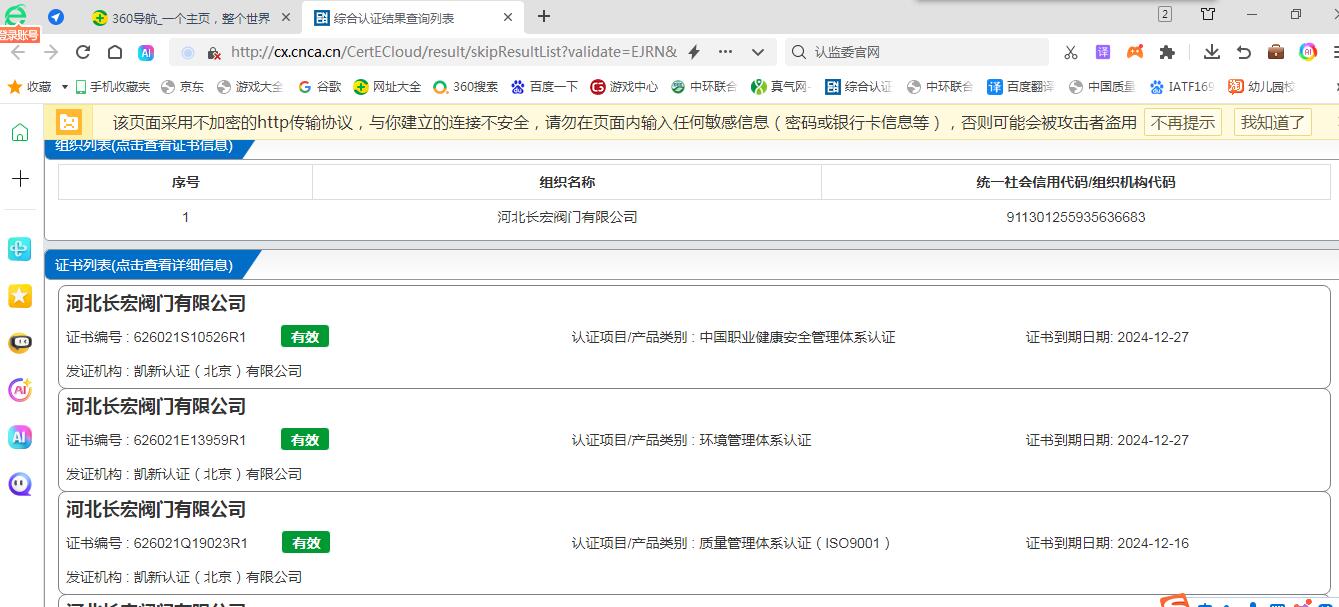Screen dimensions: 1339x607
Task: Open the address bar three-dots menu
Action: [x=726, y=52]
